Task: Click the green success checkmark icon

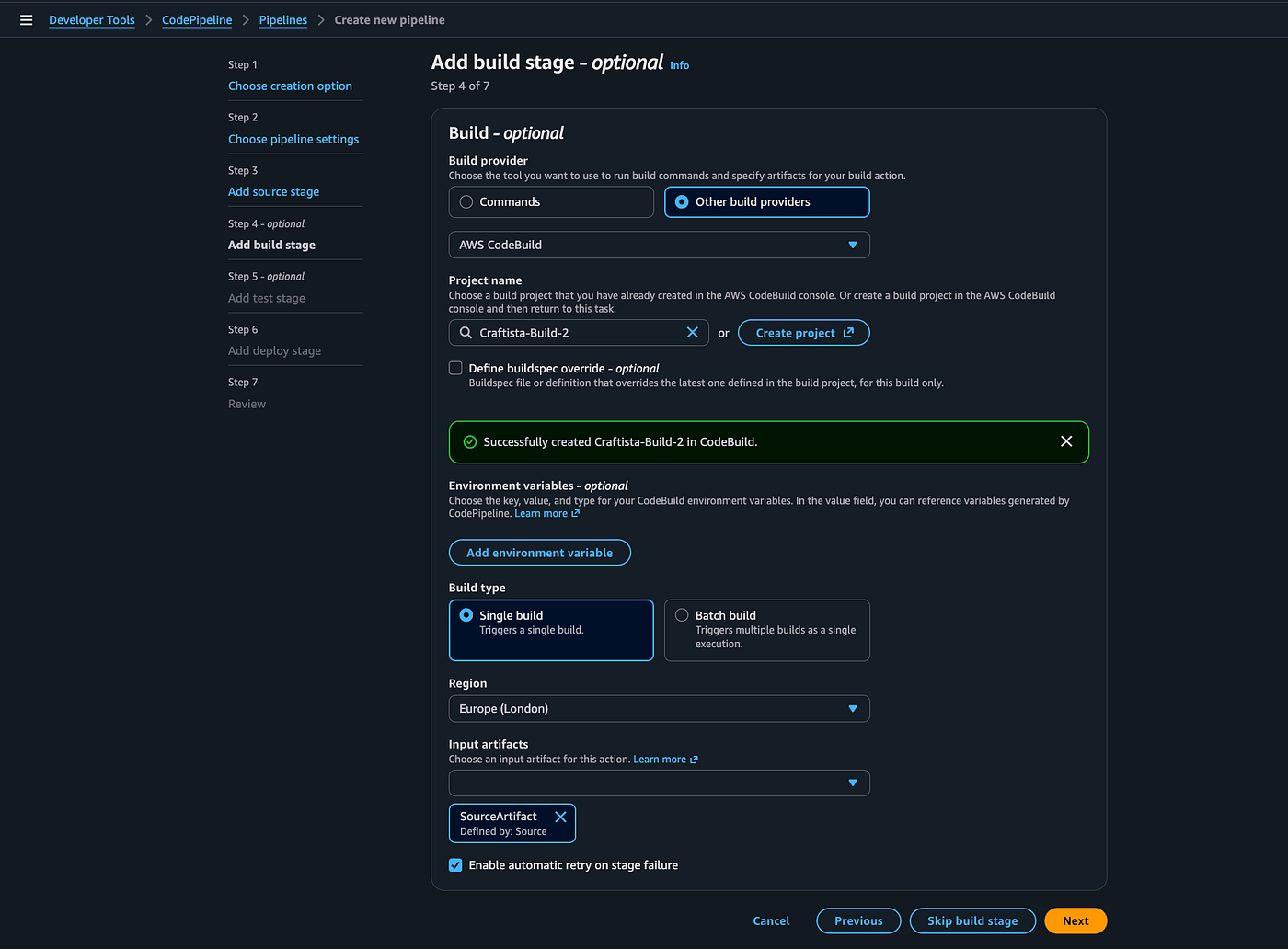Action: pyautogui.click(x=470, y=442)
